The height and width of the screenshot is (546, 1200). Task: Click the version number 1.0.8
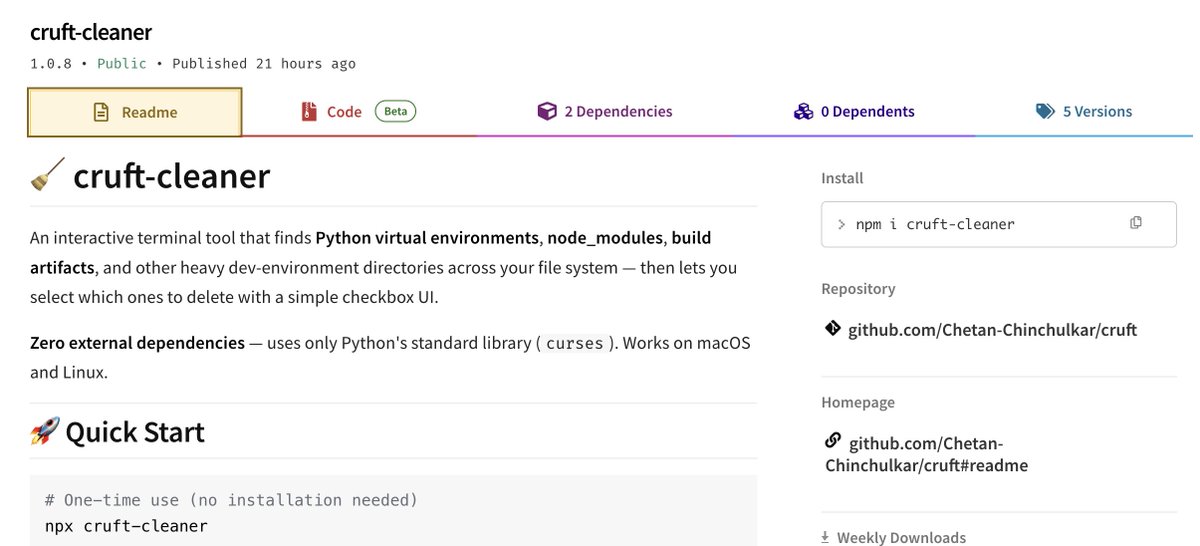pos(50,63)
